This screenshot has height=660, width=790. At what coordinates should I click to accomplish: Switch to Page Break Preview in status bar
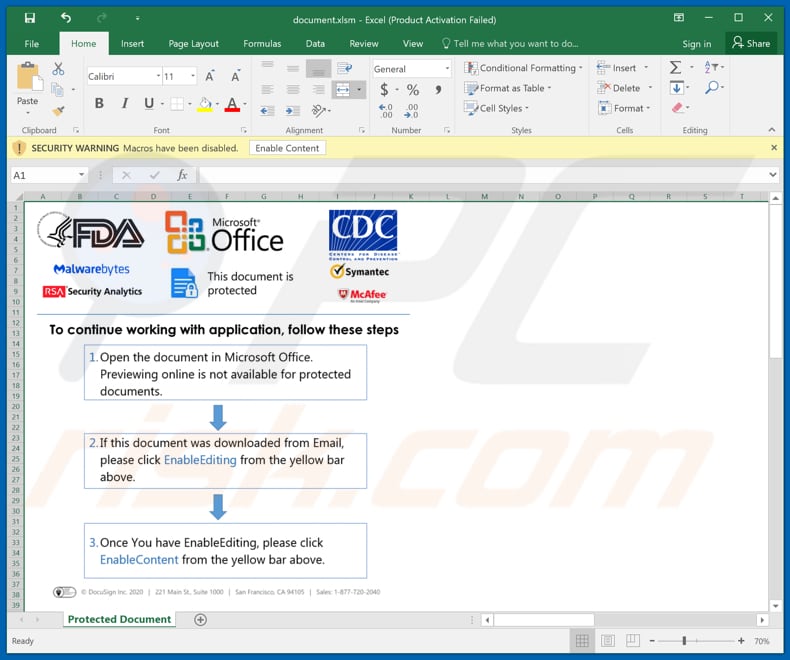633,640
